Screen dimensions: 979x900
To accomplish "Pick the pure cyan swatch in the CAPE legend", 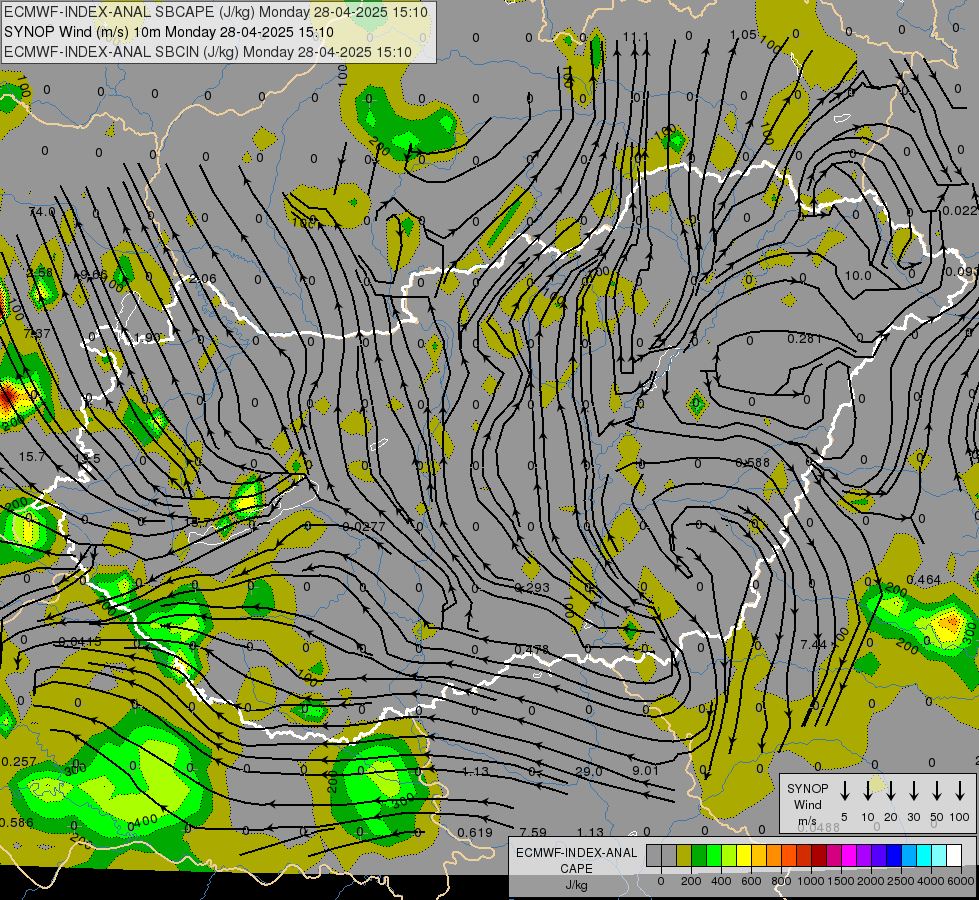I will pyautogui.click(x=924, y=855).
